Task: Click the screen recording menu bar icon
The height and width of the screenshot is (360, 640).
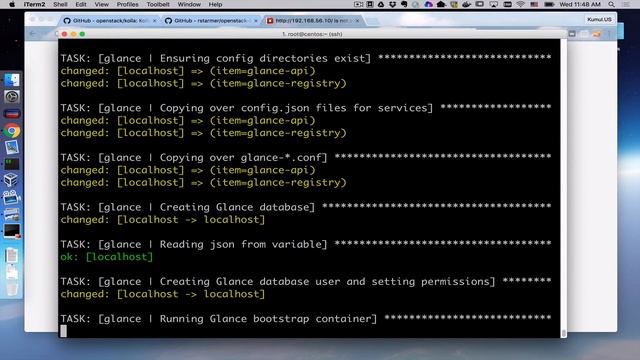Action: click(358, 4)
